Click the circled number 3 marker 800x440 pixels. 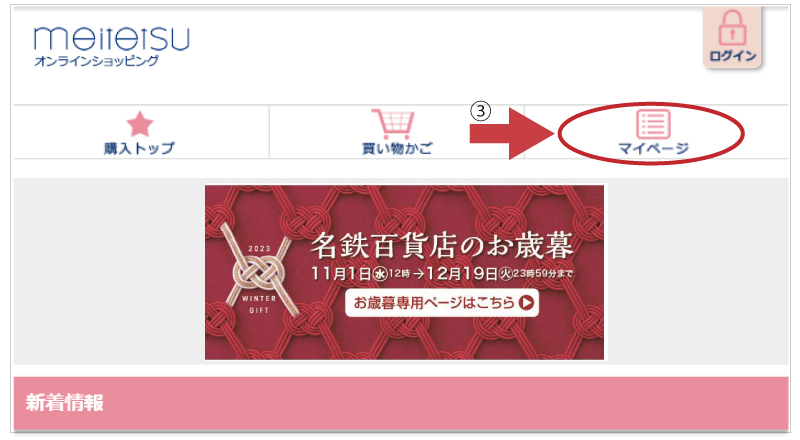point(481,111)
